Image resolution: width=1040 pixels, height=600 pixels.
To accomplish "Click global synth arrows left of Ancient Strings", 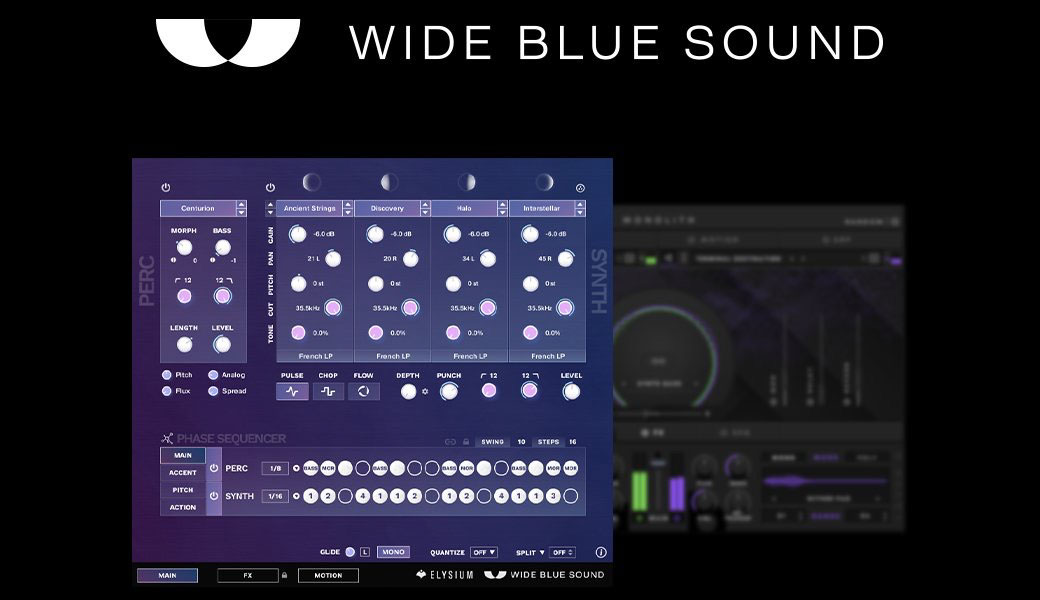I will [270, 208].
